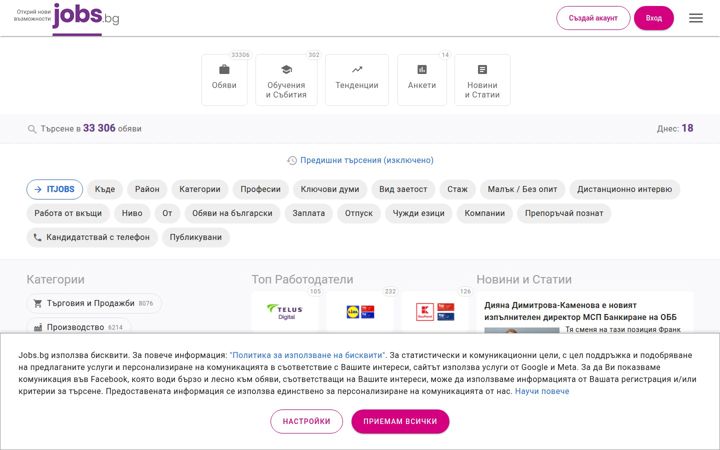The width and height of the screenshot is (720, 450).
Task: Click the factory icon for Производство
Action: [x=38, y=327]
